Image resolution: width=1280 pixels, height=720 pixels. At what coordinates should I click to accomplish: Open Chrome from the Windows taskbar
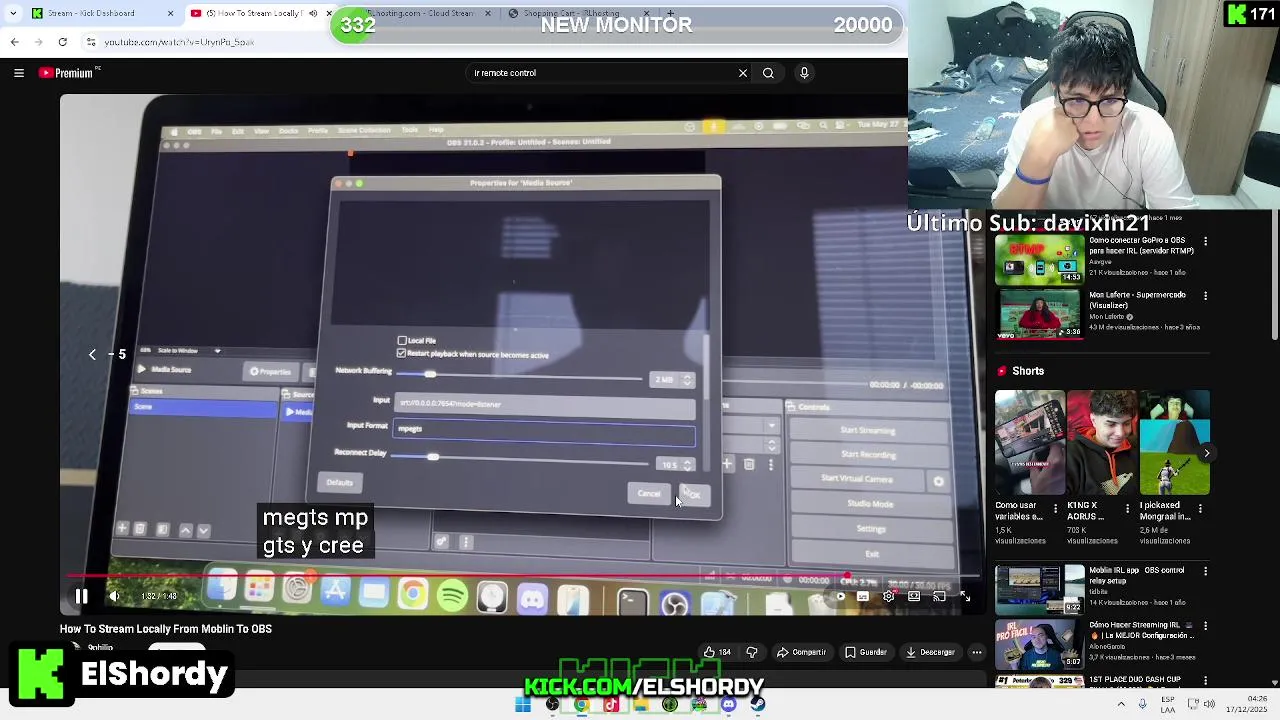581,704
